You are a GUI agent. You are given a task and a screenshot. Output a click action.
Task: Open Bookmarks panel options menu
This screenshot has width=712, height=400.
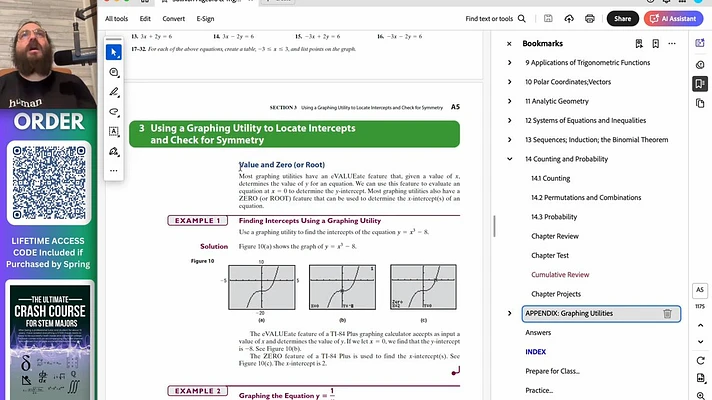672,44
